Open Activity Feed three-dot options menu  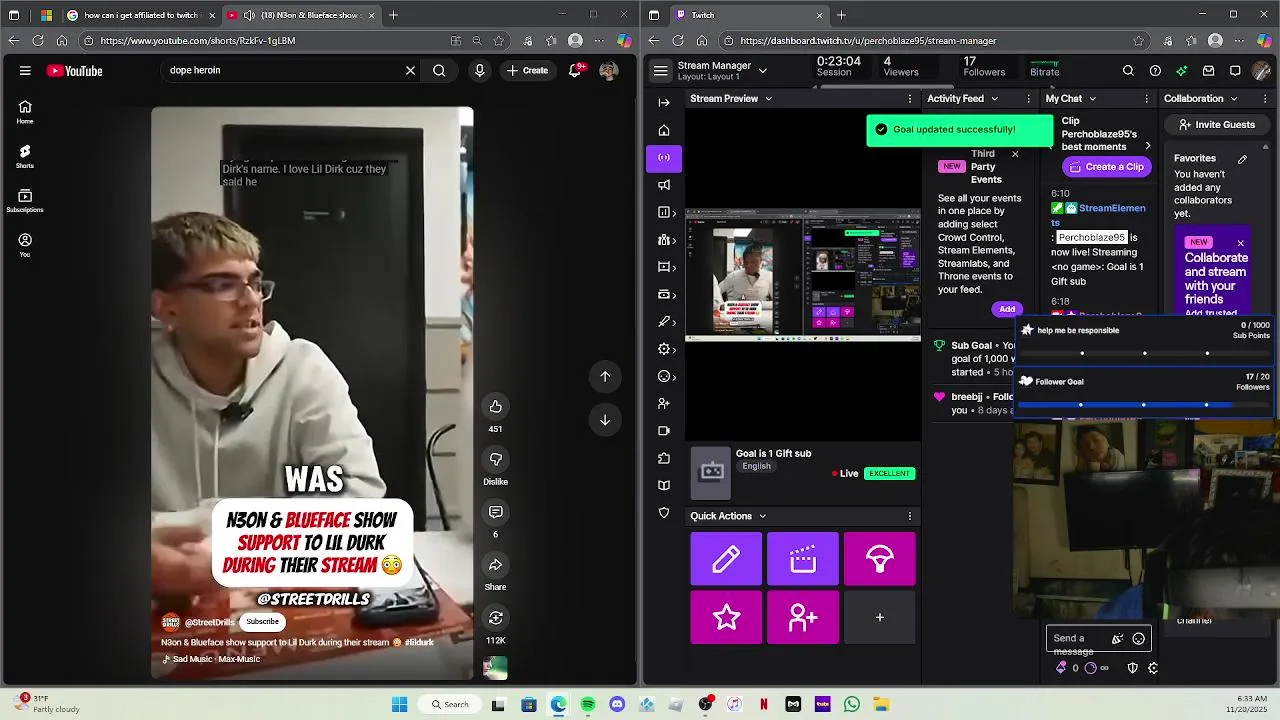1029,98
